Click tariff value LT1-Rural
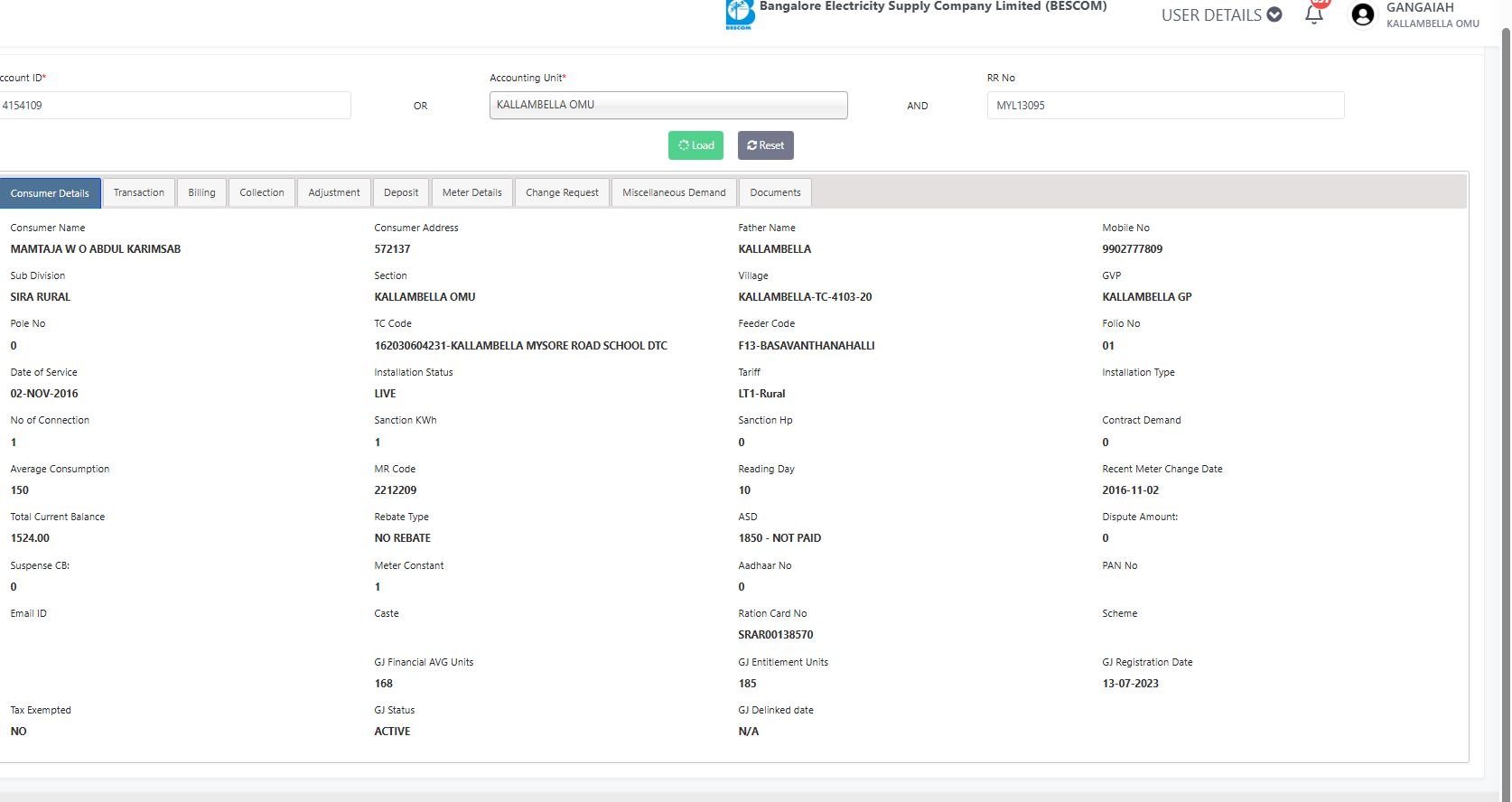 pos(761,394)
